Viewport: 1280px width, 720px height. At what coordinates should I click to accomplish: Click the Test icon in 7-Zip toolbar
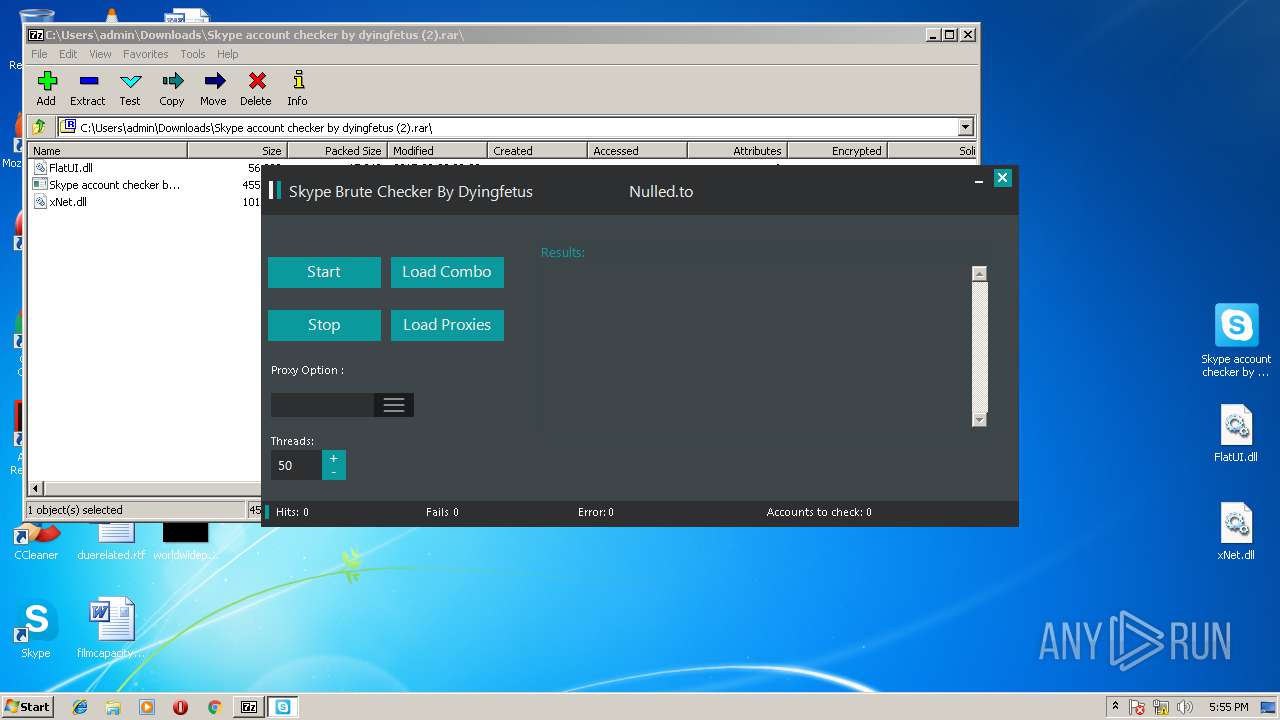tap(130, 81)
